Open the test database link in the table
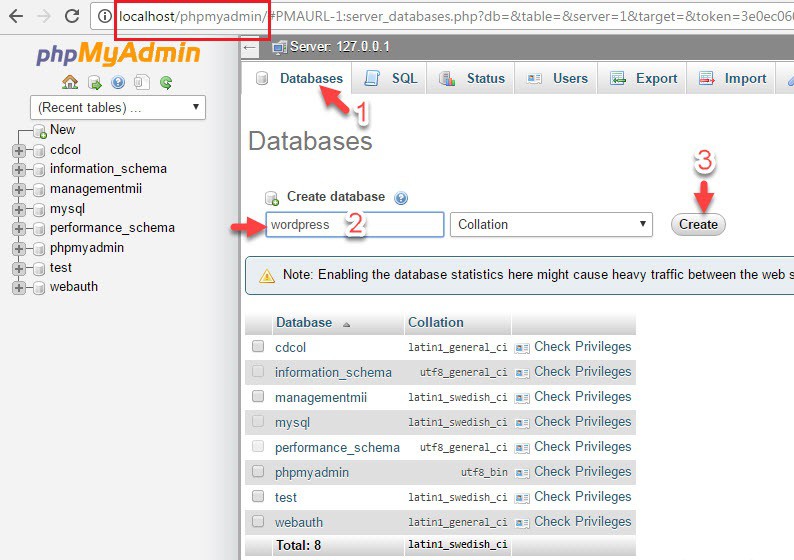 coord(286,497)
